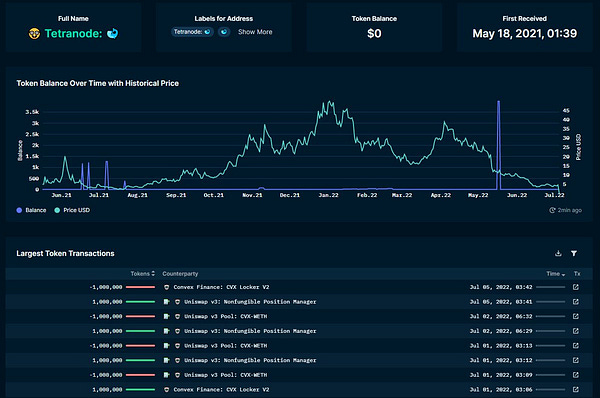Sort the table by the Time column

[556, 274]
